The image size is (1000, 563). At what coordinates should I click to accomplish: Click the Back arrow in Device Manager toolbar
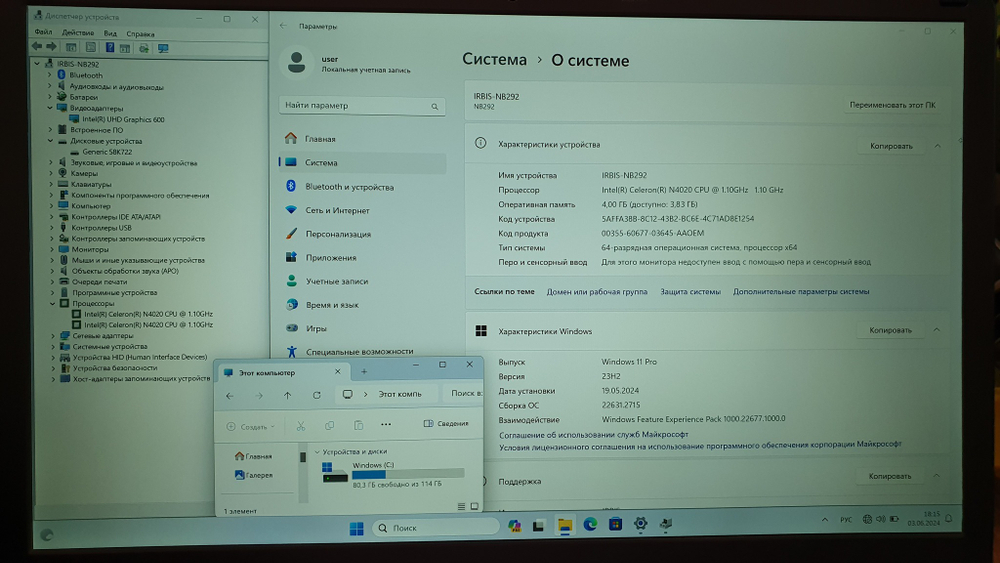(x=36, y=47)
